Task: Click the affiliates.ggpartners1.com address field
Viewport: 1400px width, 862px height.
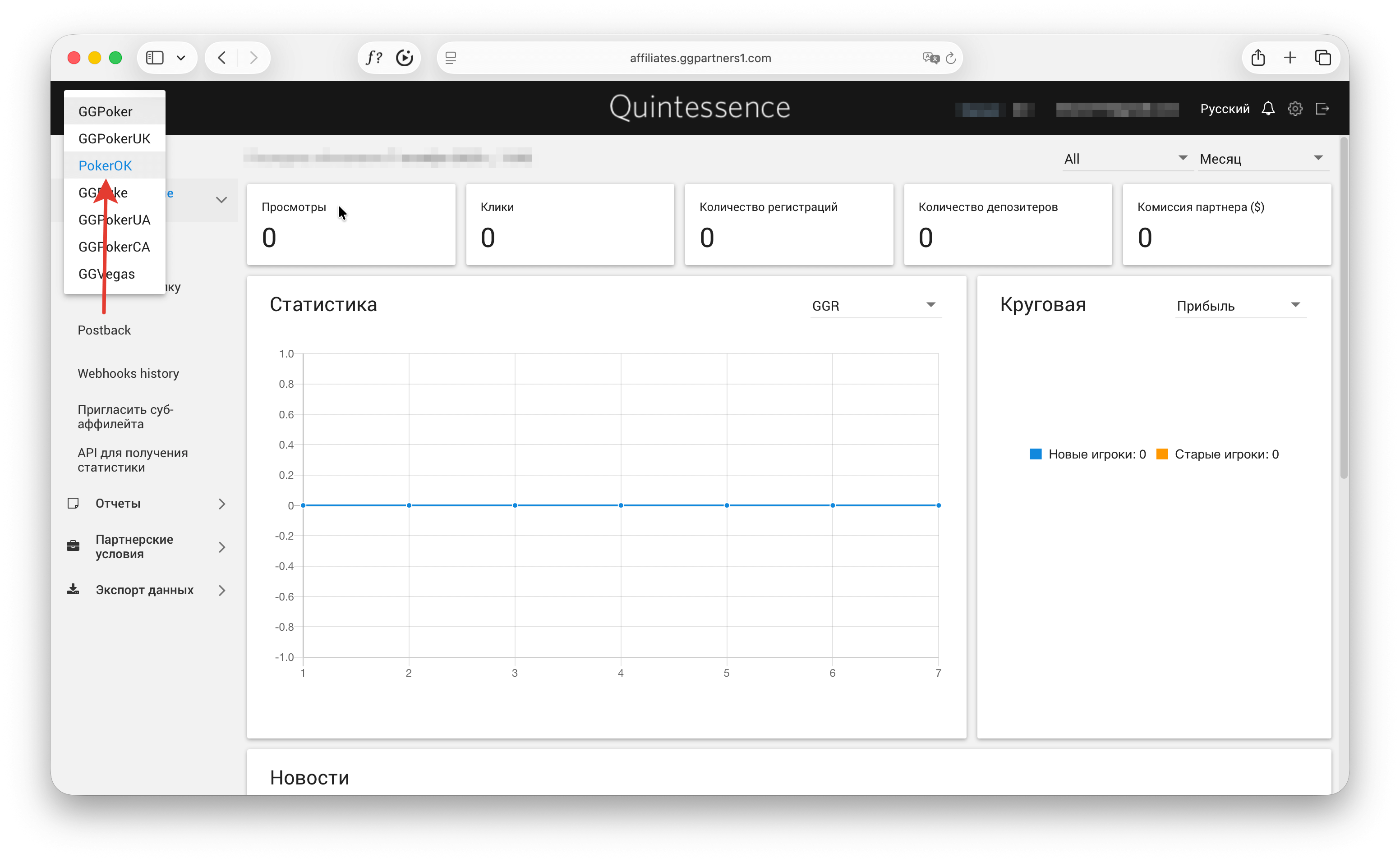Action: point(700,58)
